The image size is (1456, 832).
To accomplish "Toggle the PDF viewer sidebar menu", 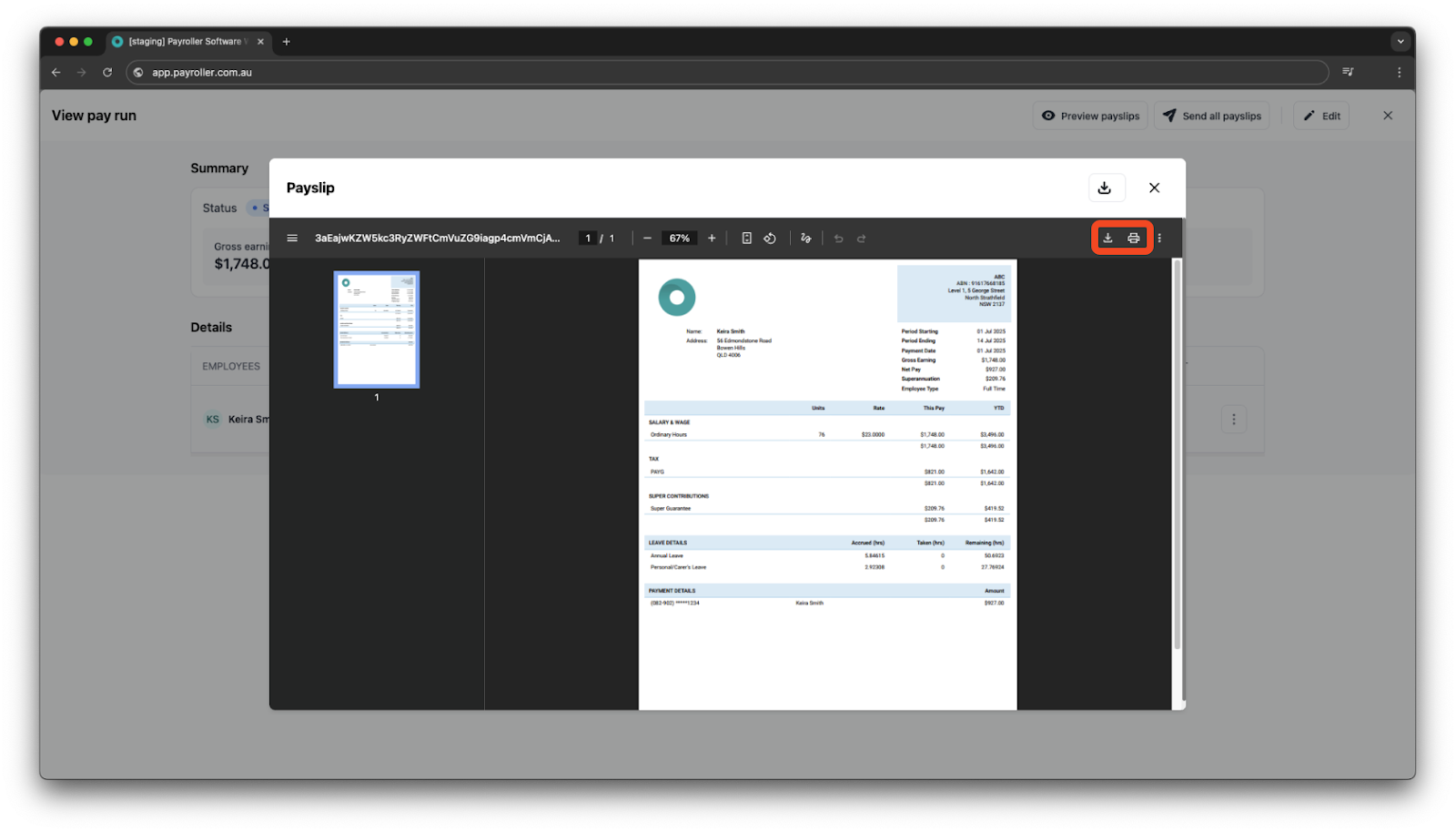I will pyautogui.click(x=292, y=238).
